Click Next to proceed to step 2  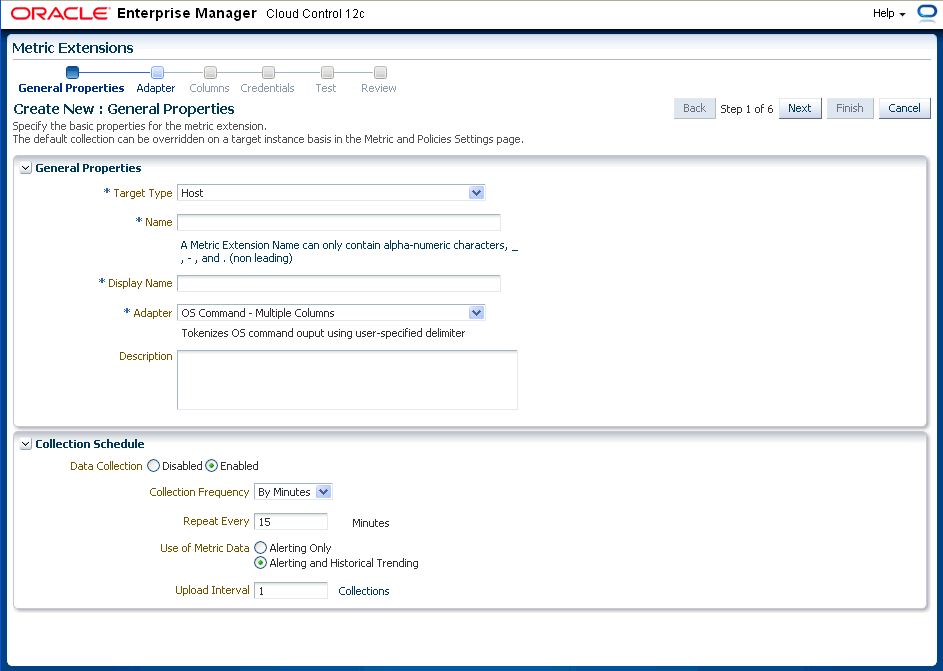point(800,108)
